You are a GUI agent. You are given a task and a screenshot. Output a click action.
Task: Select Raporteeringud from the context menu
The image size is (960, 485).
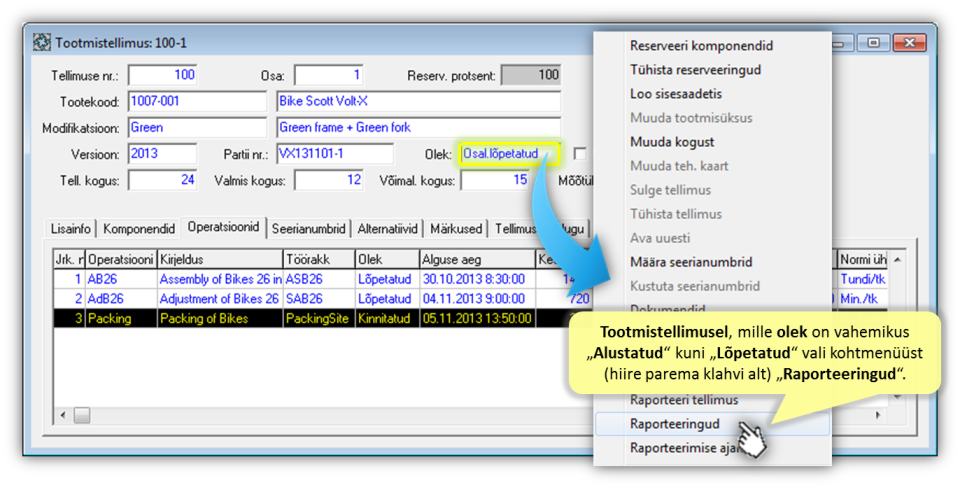(675, 424)
